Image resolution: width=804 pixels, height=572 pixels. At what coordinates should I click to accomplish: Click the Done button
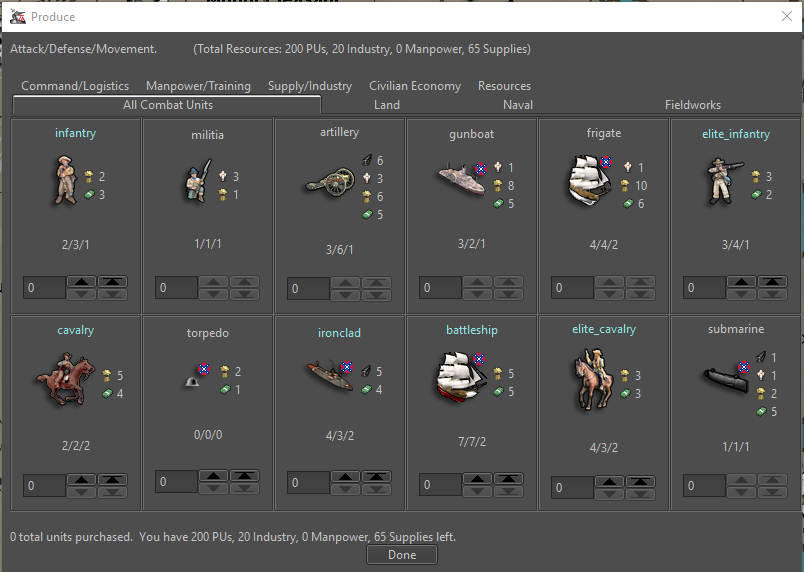tap(401, 555)
